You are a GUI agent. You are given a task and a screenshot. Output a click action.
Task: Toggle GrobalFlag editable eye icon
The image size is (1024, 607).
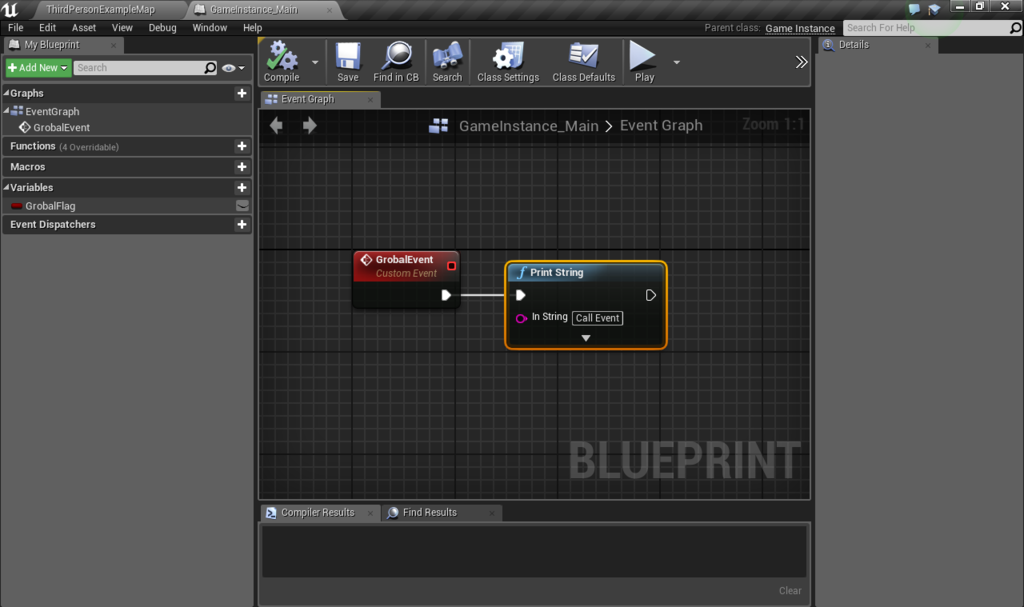pos(242,206)
